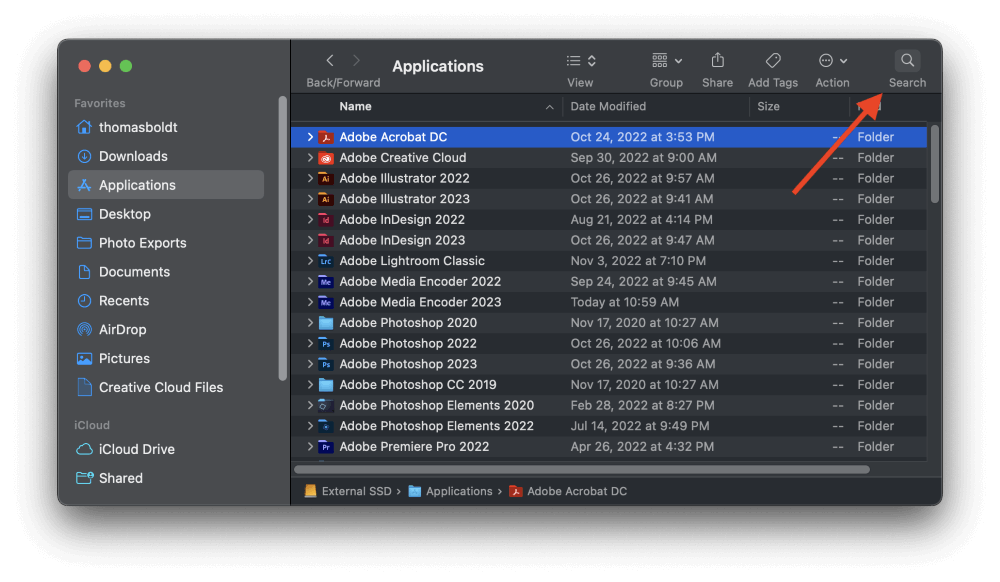
Task: Select the Adobe Media Encoder 2023 icon
Action: pyautogui.click(x=326, y=302)
